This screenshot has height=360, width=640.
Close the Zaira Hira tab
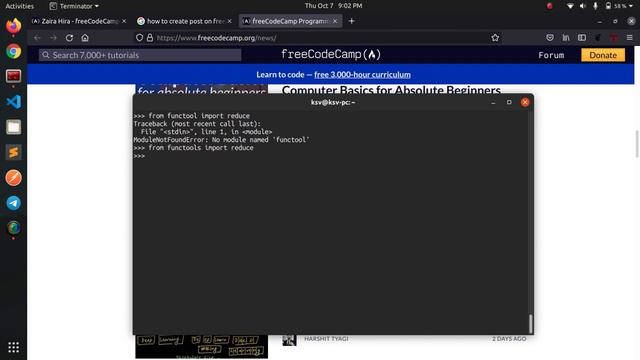(124, 21)
